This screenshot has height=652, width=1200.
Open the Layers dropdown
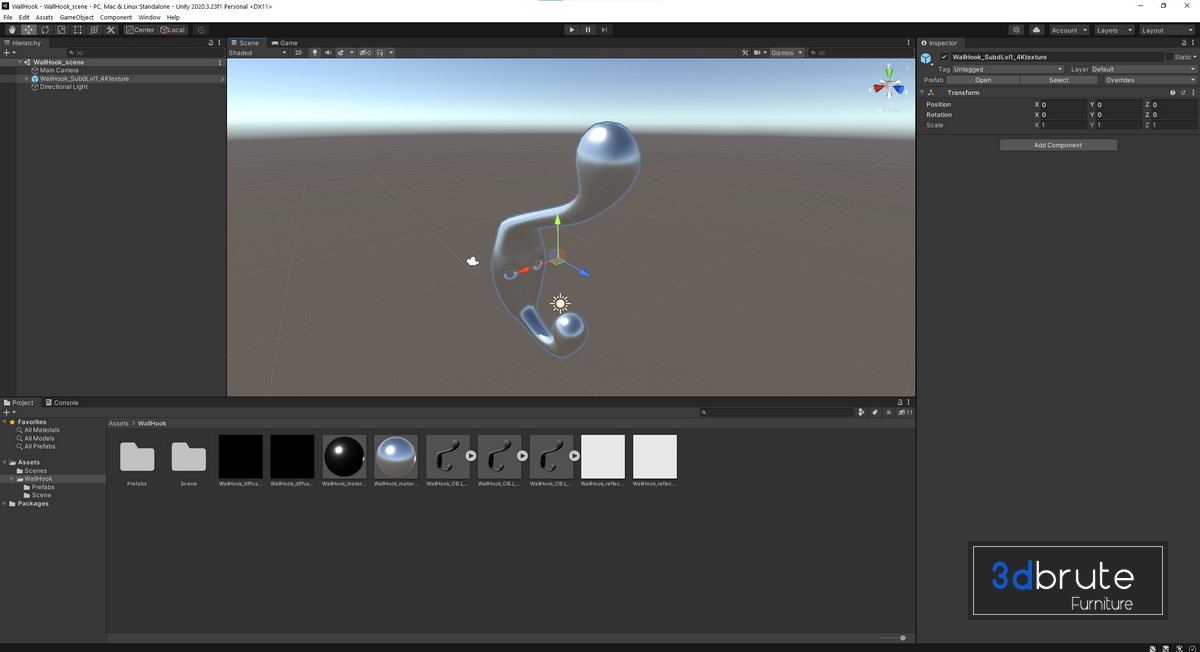(x=1112, y=30)
